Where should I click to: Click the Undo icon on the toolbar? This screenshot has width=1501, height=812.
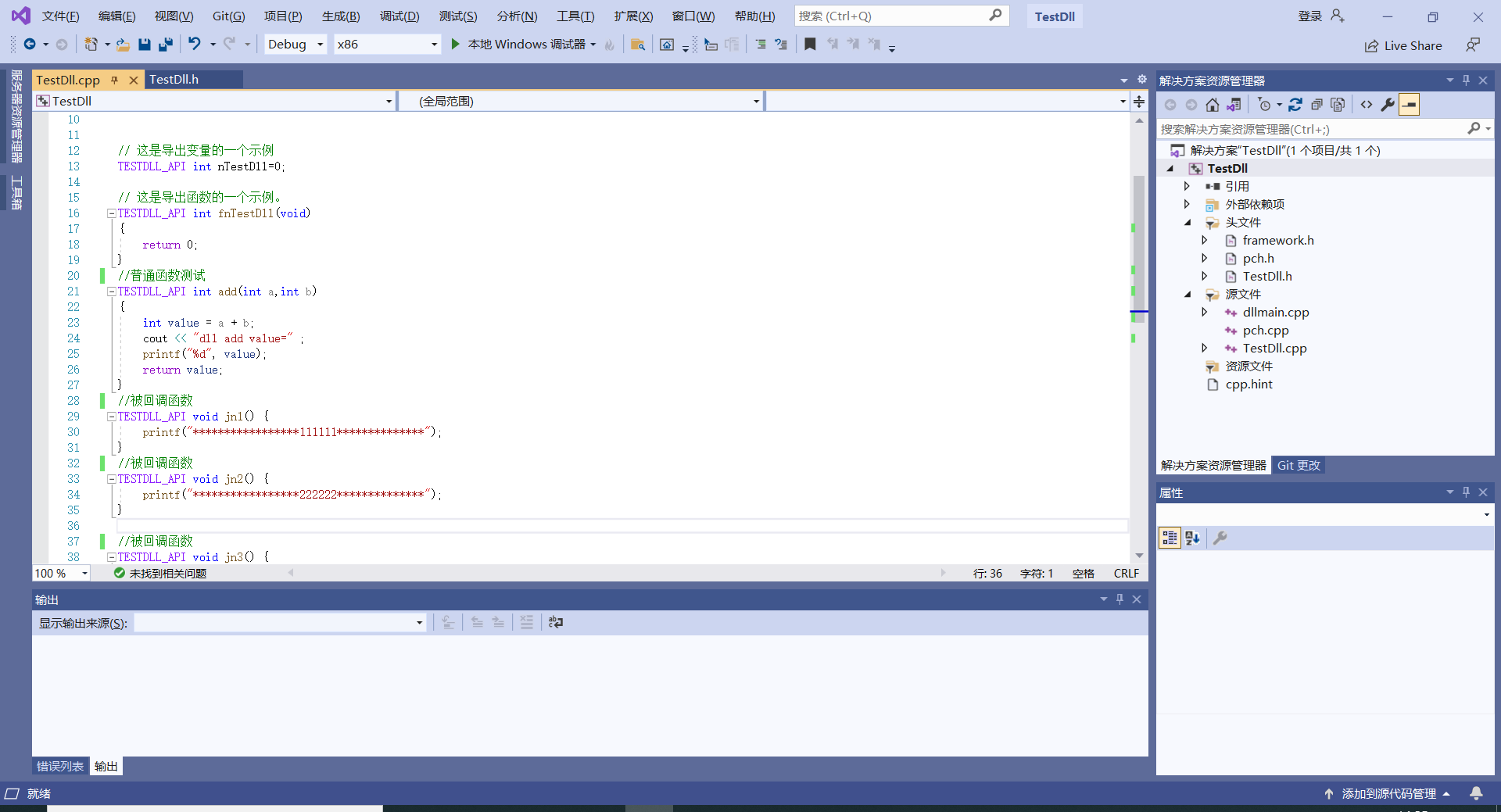pos(195,44)
